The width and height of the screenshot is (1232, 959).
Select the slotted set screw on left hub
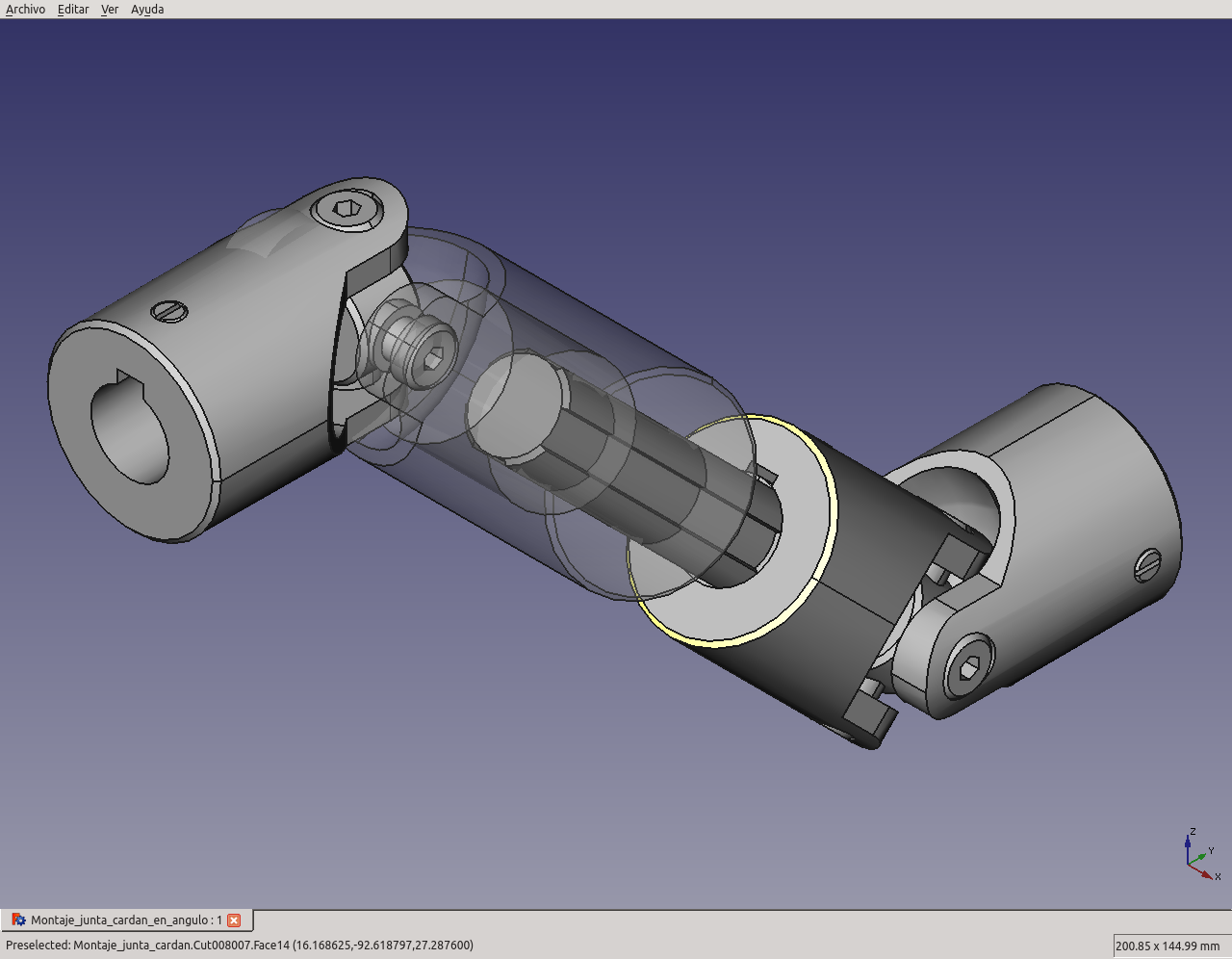(x=169, y=311)
